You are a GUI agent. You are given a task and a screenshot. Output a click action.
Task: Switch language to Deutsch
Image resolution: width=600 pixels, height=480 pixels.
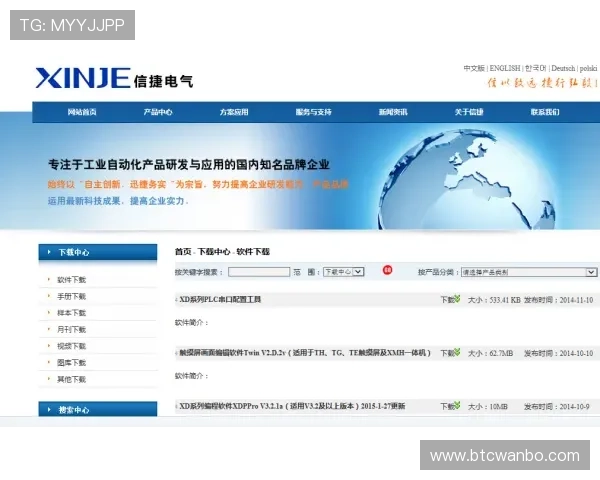tap(563, 68)
